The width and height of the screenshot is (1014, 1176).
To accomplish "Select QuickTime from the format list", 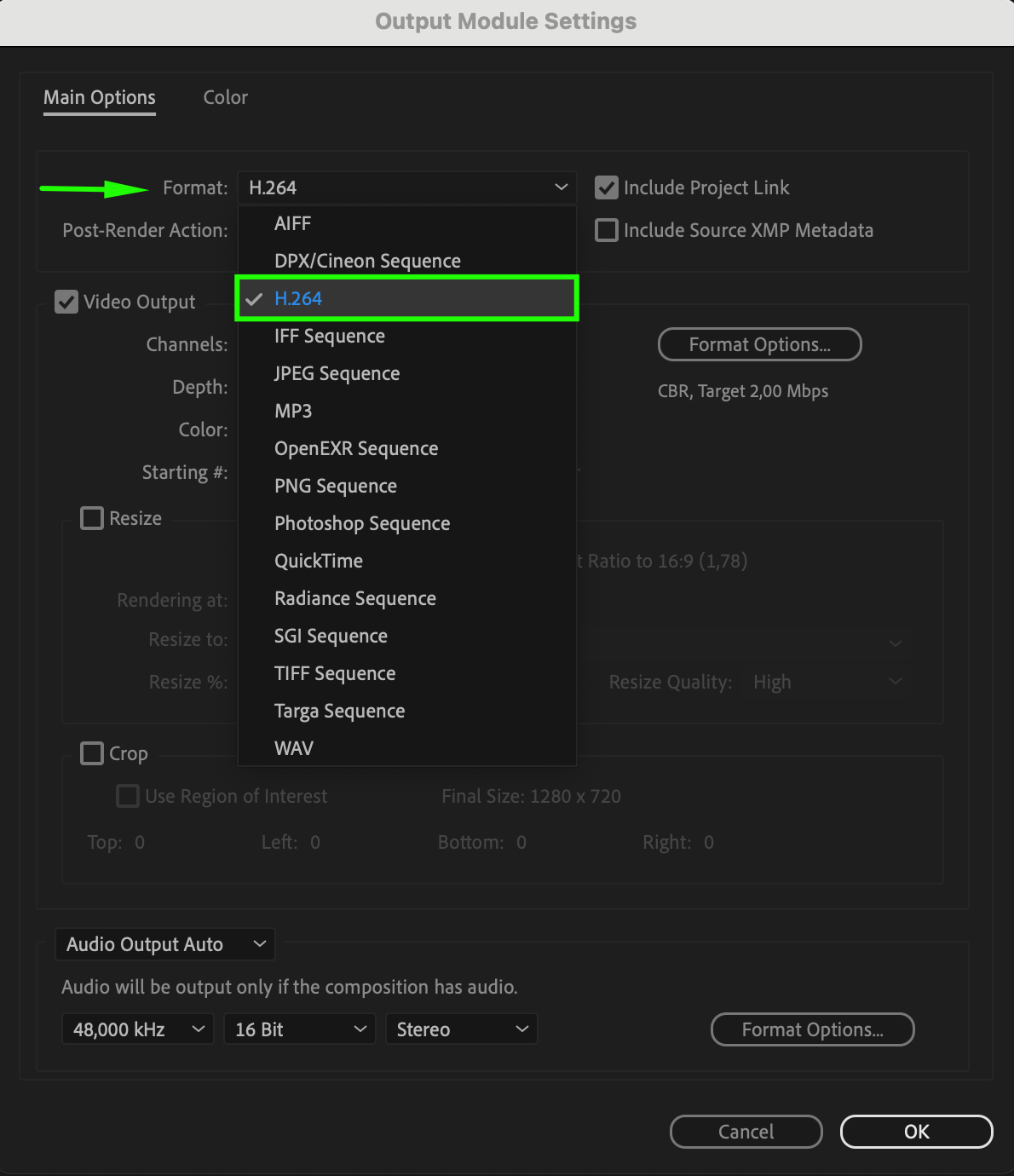I will 319,561.
